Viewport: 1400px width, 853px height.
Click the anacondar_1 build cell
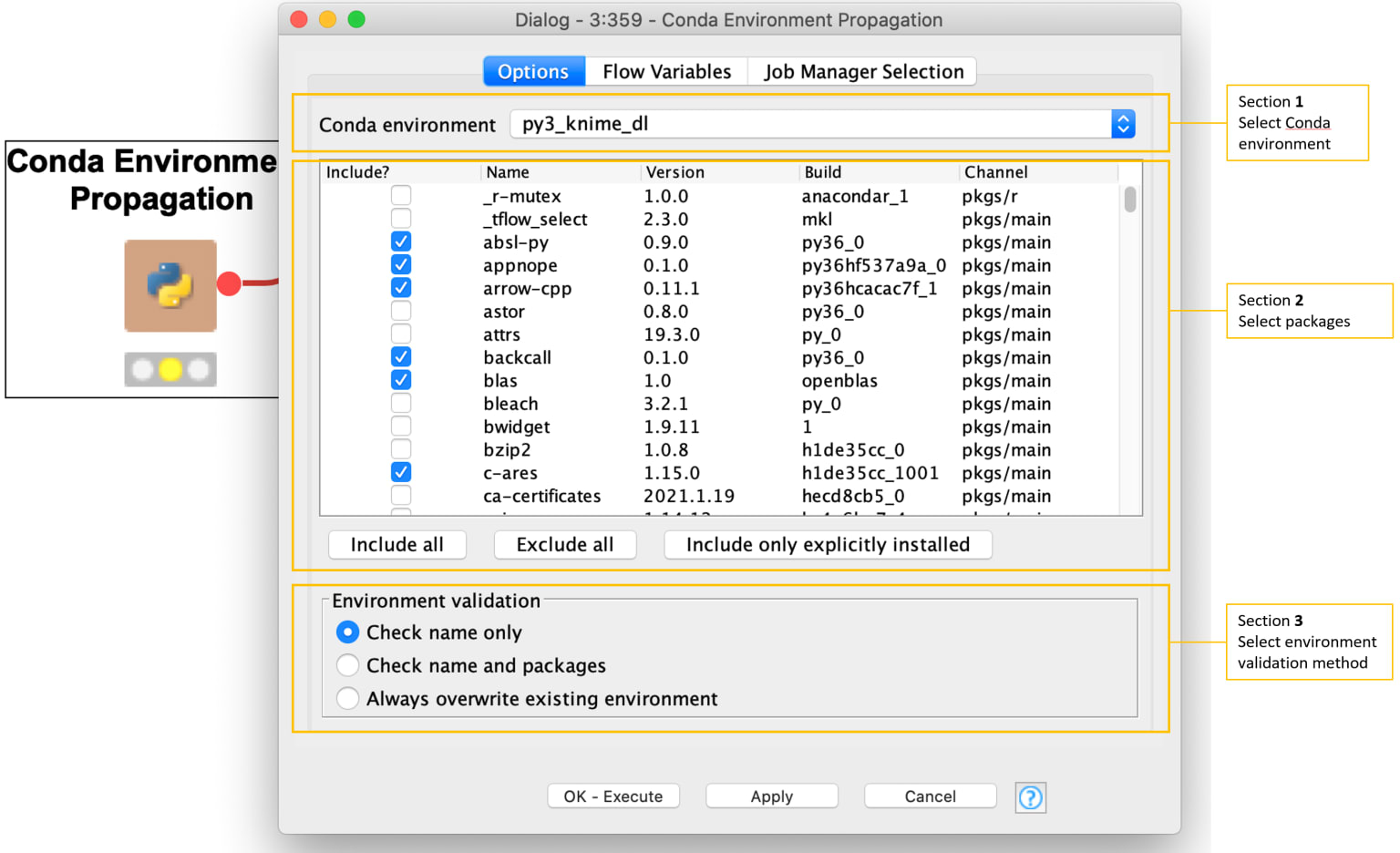855,197
